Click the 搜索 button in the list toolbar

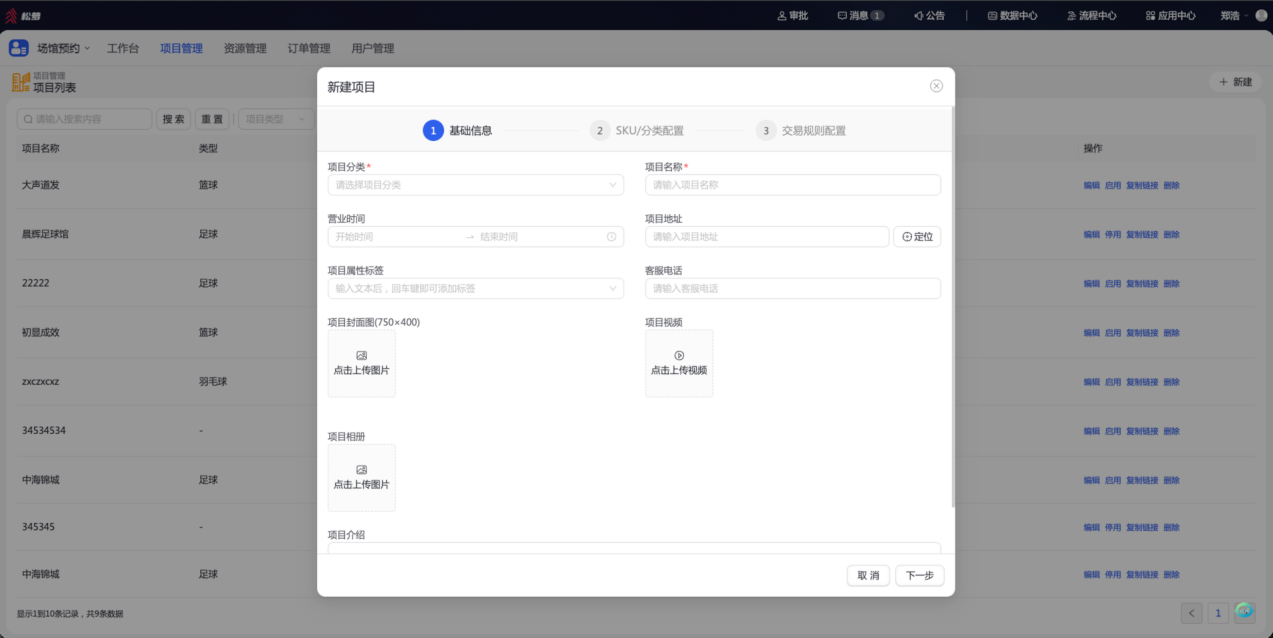[174, 119]
